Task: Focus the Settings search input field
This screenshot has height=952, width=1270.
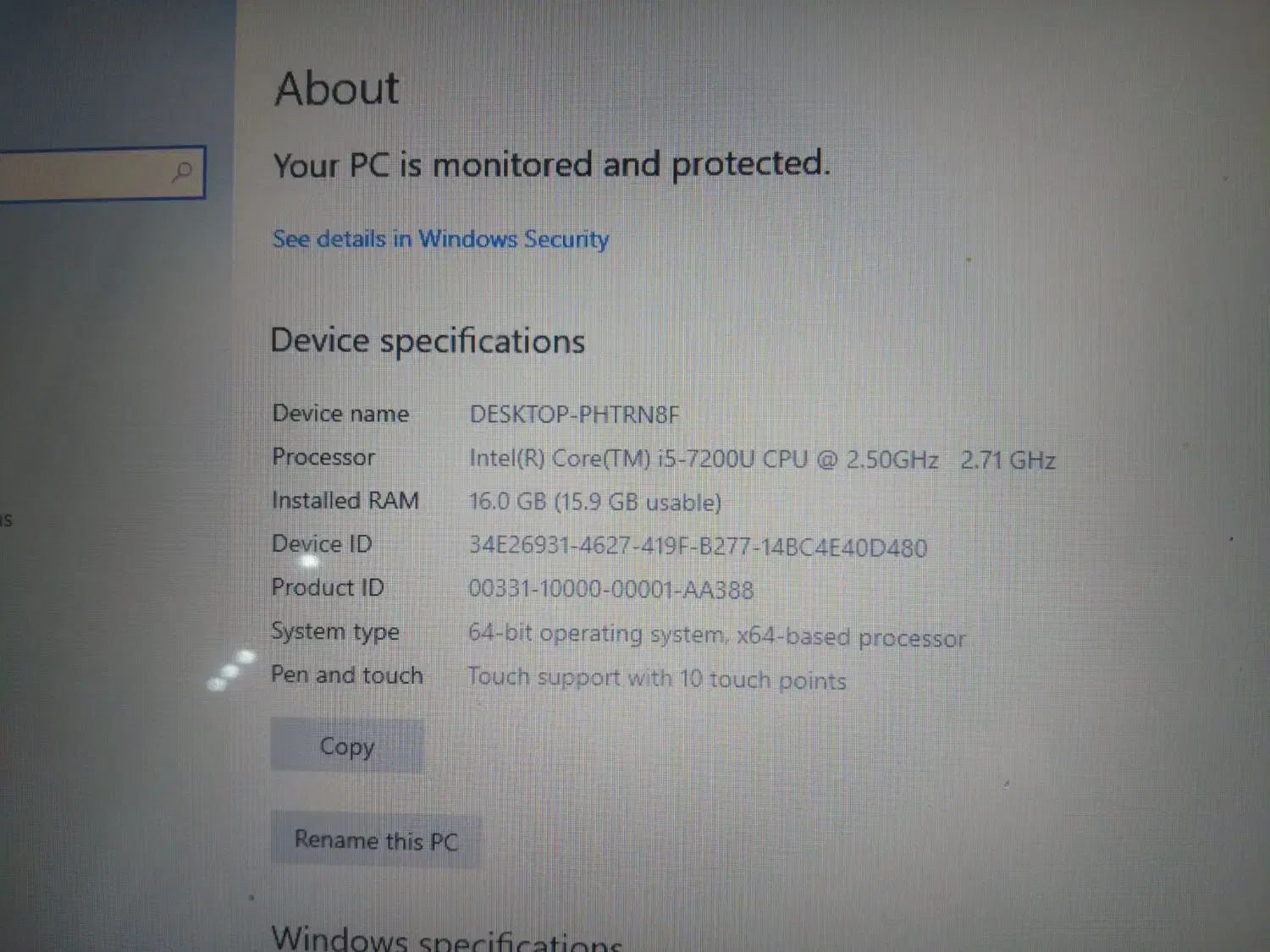Action: coord(102,173)
